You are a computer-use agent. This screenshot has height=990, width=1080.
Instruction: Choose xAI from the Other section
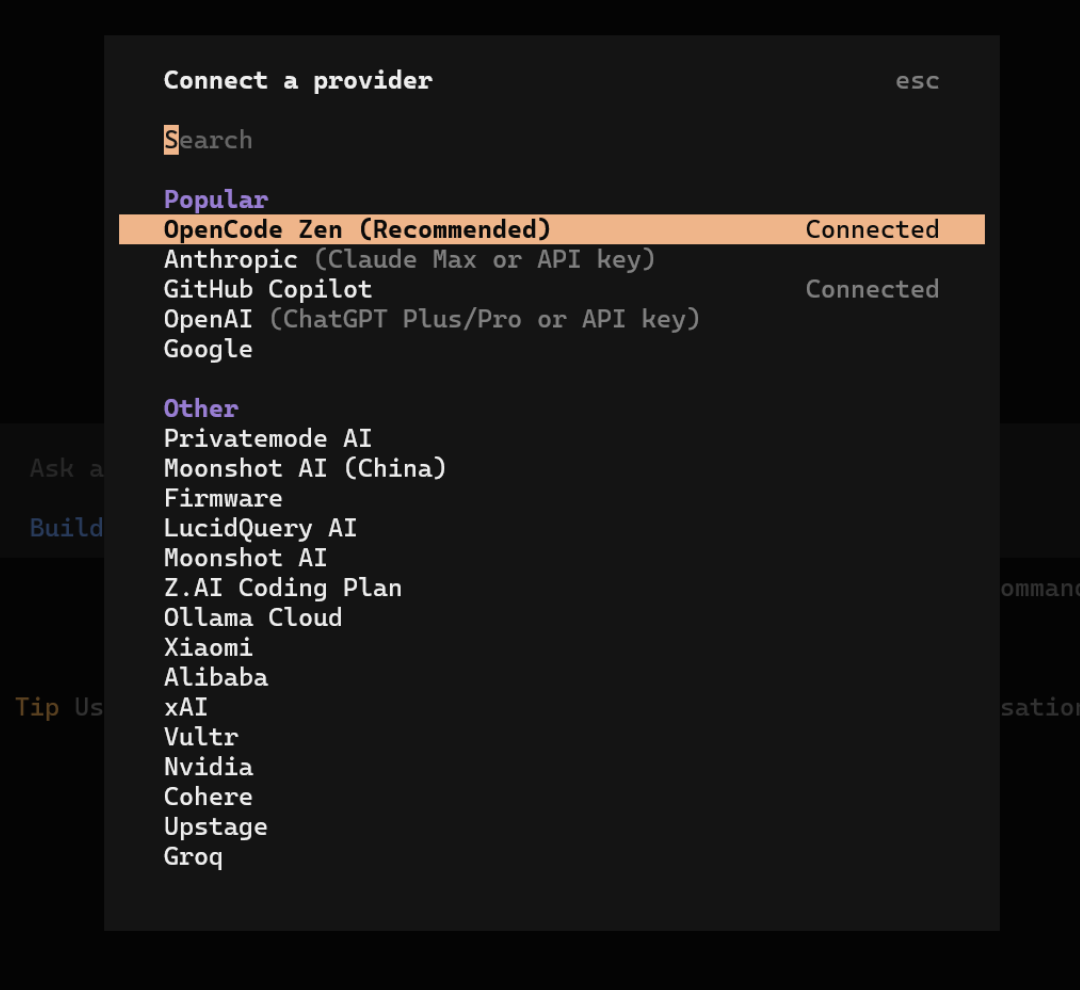pyautogui.click(x=185, y=707)
